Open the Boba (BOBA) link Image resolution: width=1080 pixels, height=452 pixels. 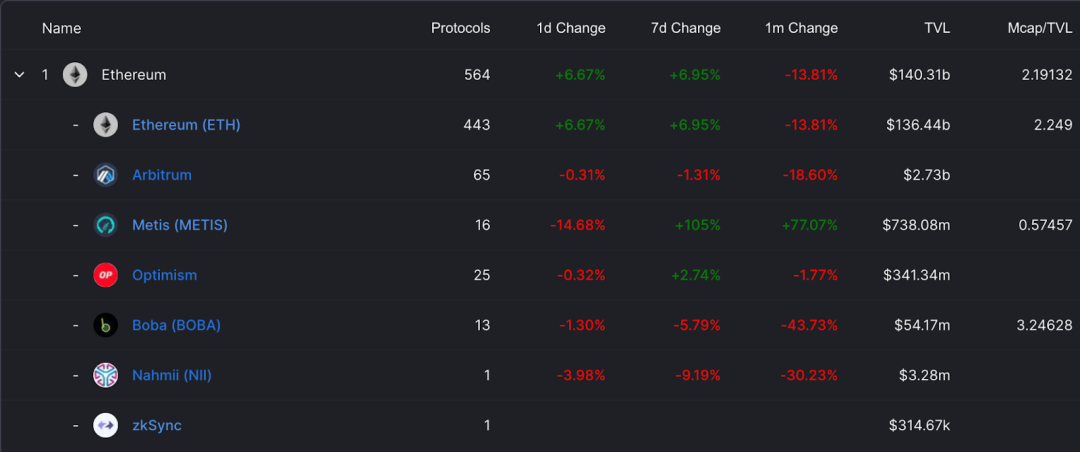click(176, 325)
